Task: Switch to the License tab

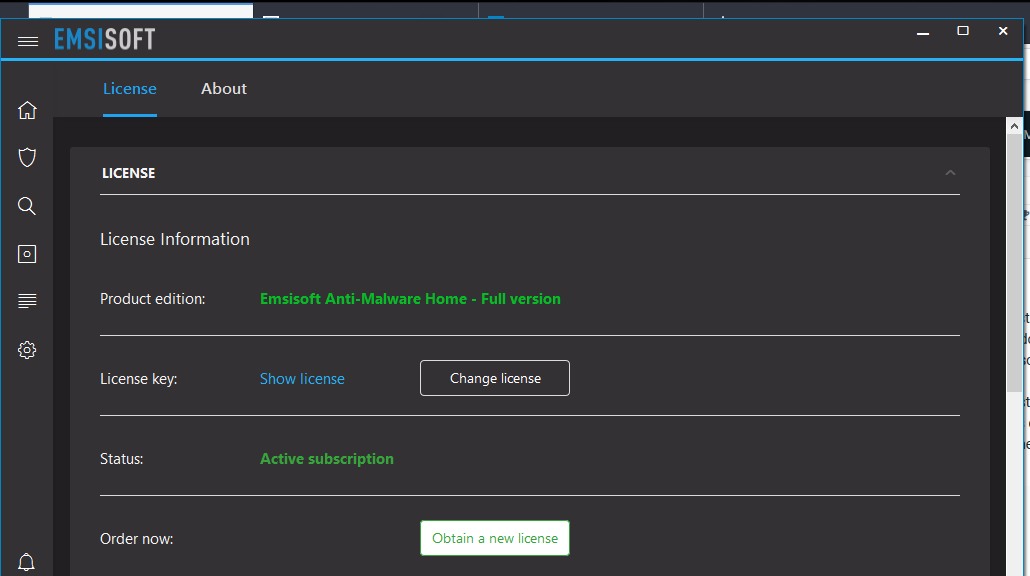Action: click(x=130, y=89)
